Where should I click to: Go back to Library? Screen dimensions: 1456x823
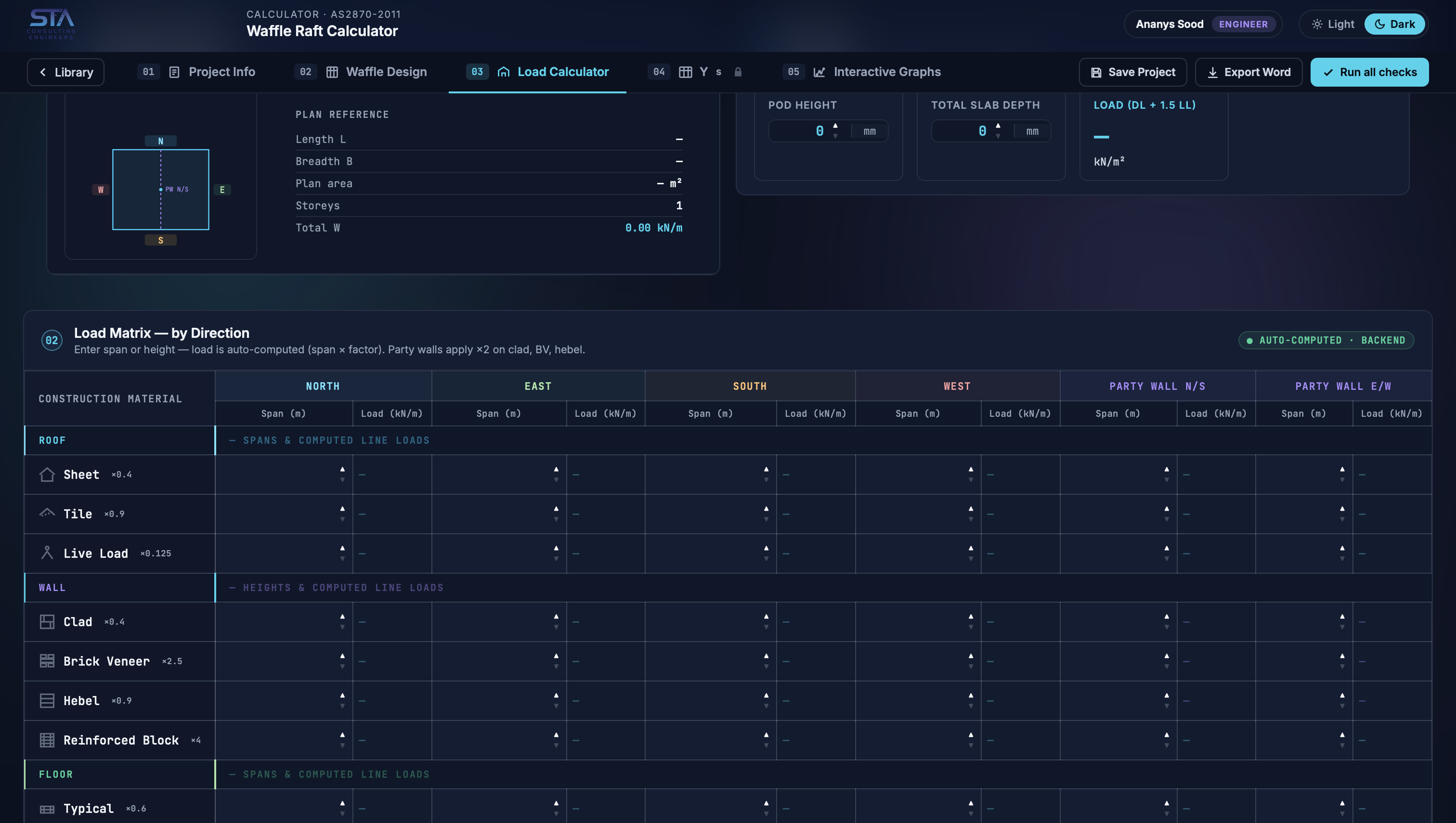(x=65, y=72)
